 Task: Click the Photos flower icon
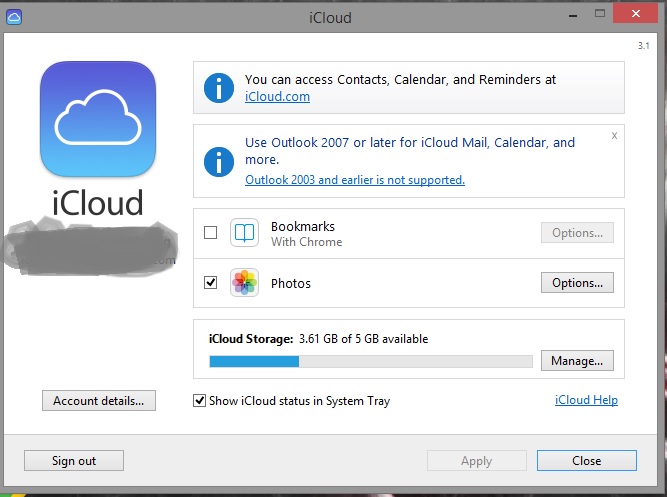[x=245, y=283]
